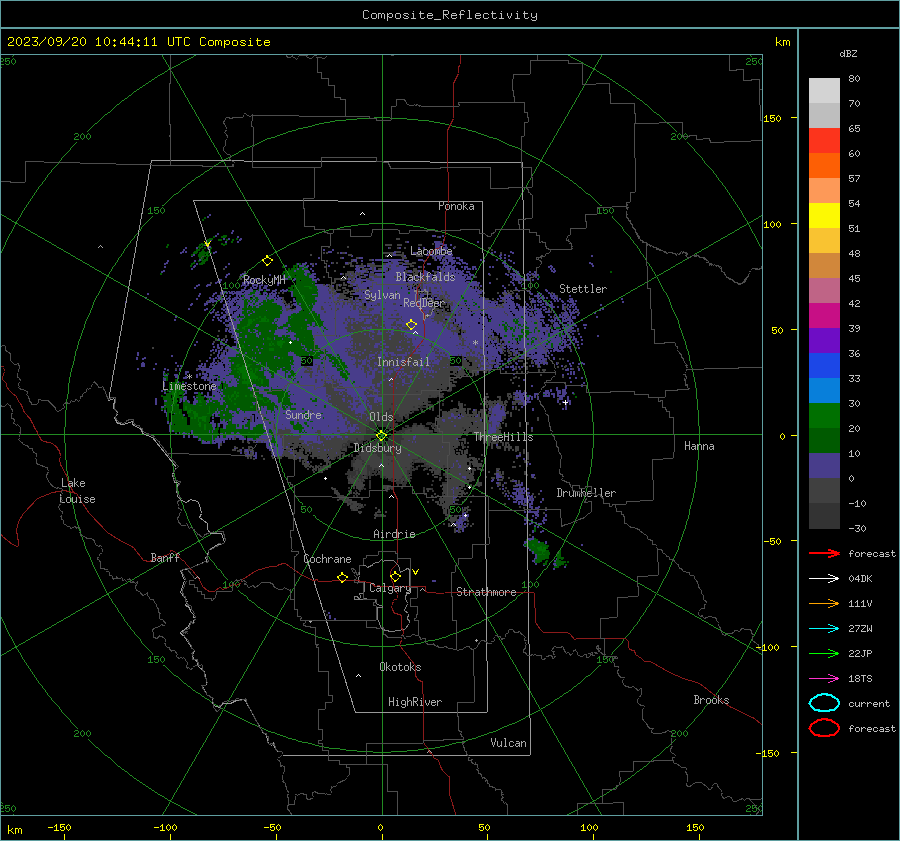The width and height of the screenshot is (900, 841).
Task: Click the Cochrane label
Action: pos(327,559)
